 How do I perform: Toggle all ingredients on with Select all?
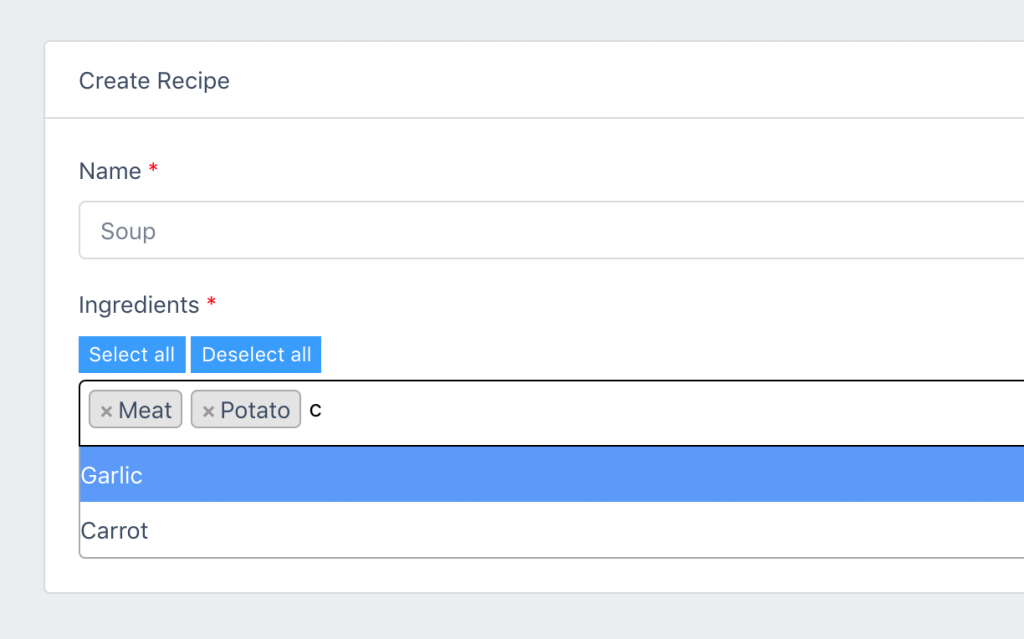(131, 354)
